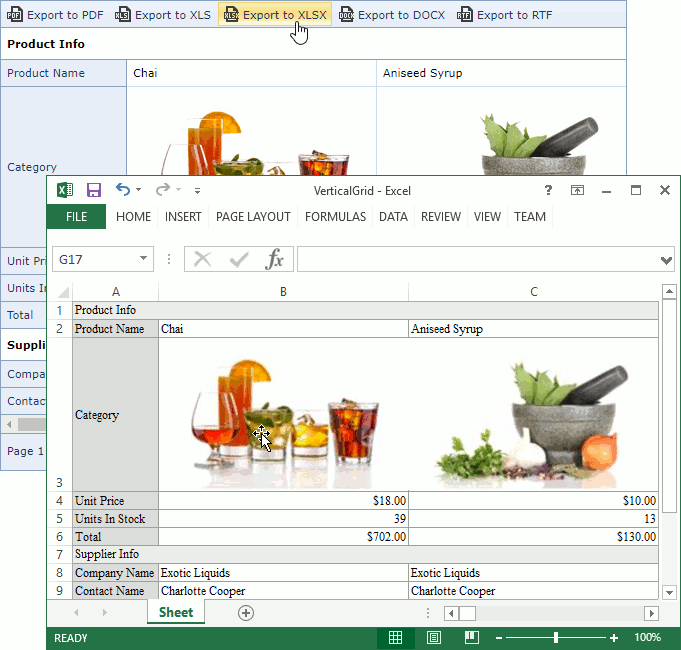This screenshot has width=681, height=650.
Task: Click the next sheet navigation arrow
Action: tap(104, 613)
